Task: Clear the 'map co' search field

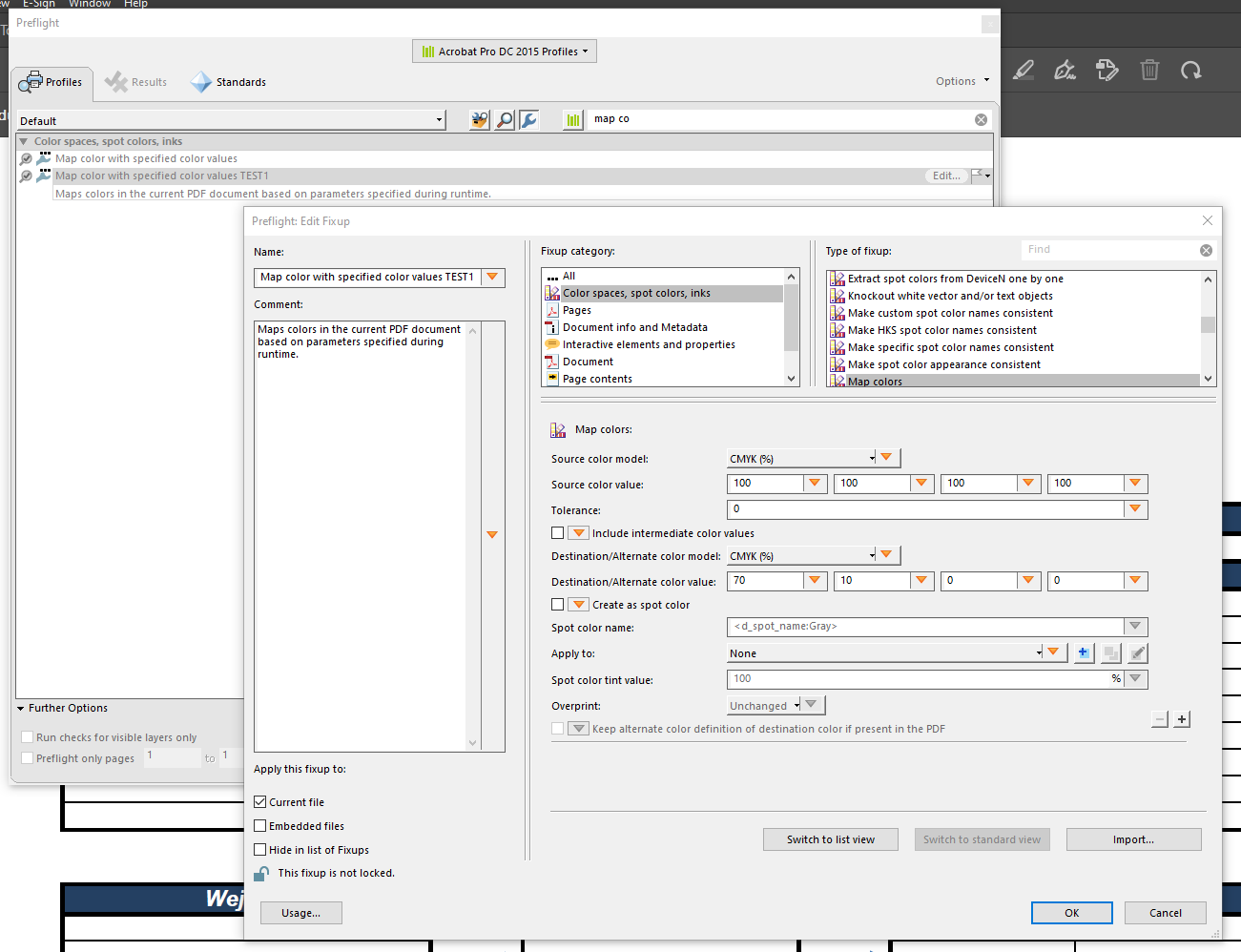Action: tap(981, 119)
